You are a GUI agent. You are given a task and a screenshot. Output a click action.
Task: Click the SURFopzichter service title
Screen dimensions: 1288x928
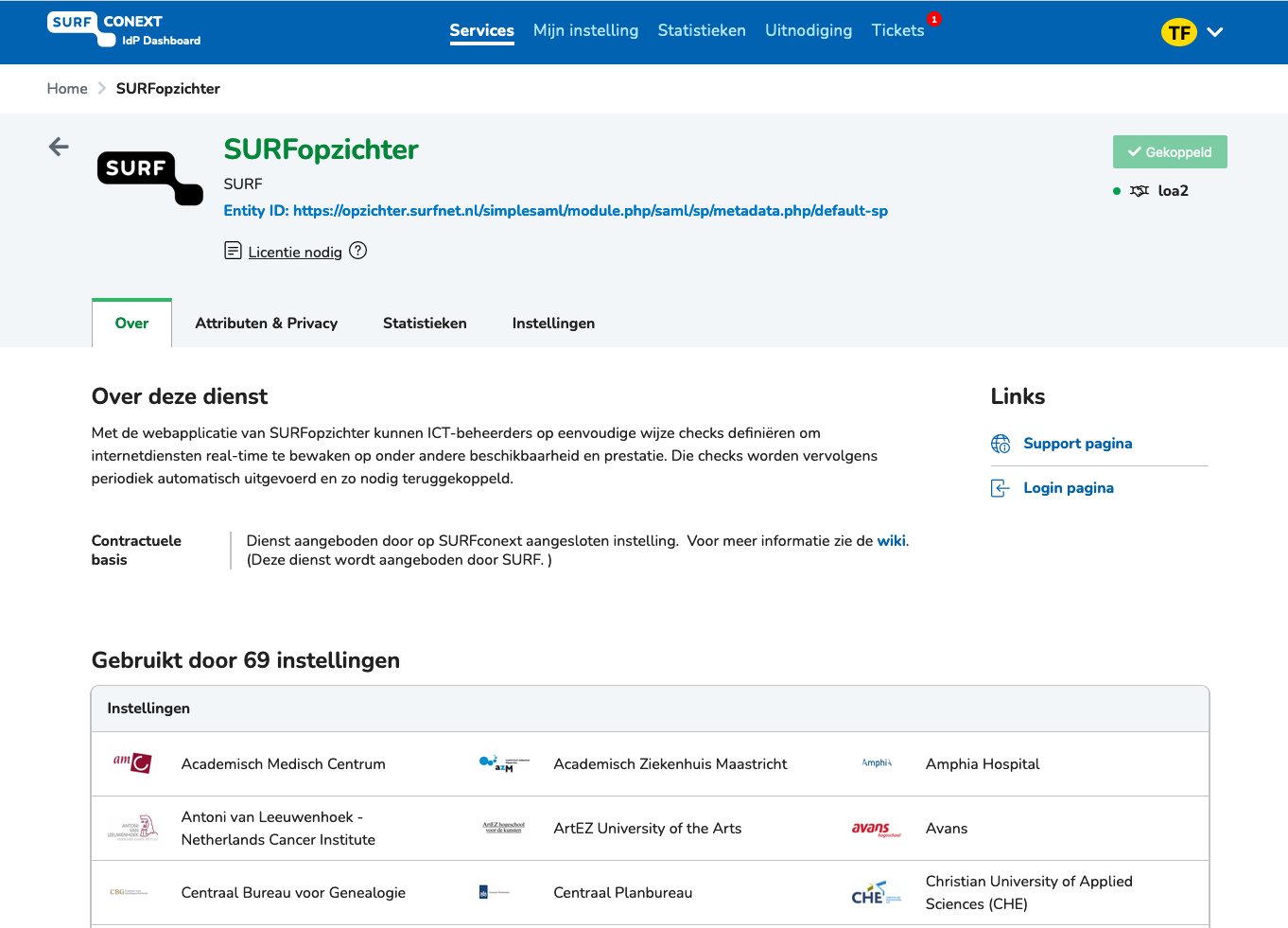(321, 149)
